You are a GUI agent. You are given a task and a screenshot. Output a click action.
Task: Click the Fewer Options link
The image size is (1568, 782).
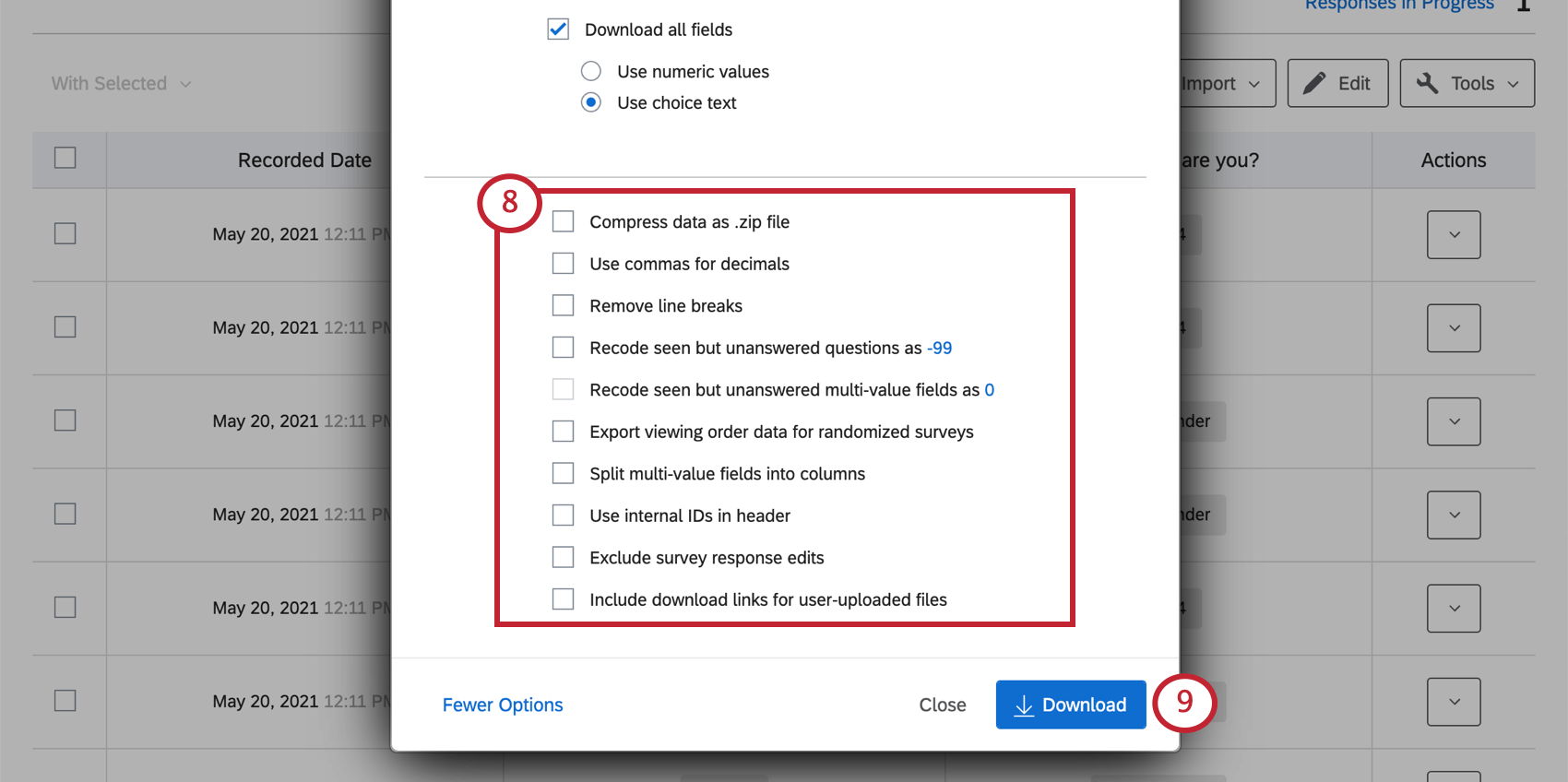tap(503, 705)
